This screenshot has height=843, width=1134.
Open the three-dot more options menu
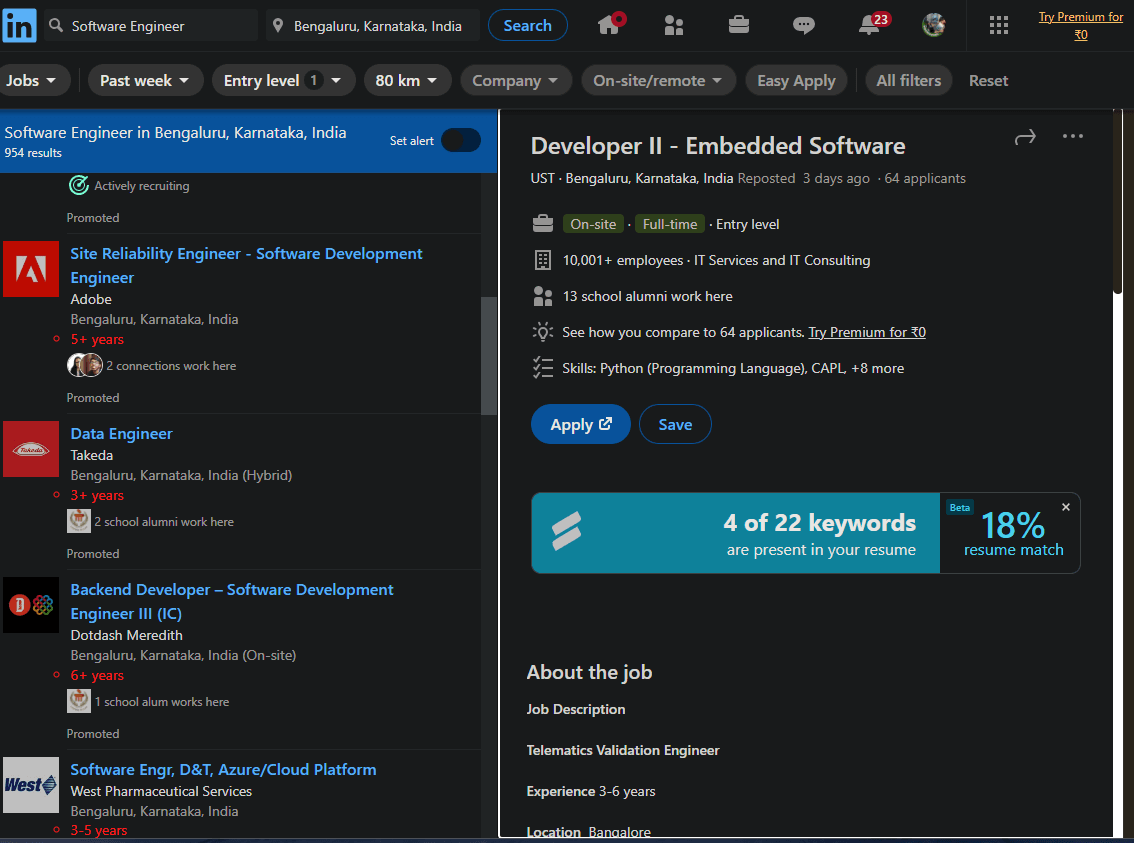coord(1073,137)
